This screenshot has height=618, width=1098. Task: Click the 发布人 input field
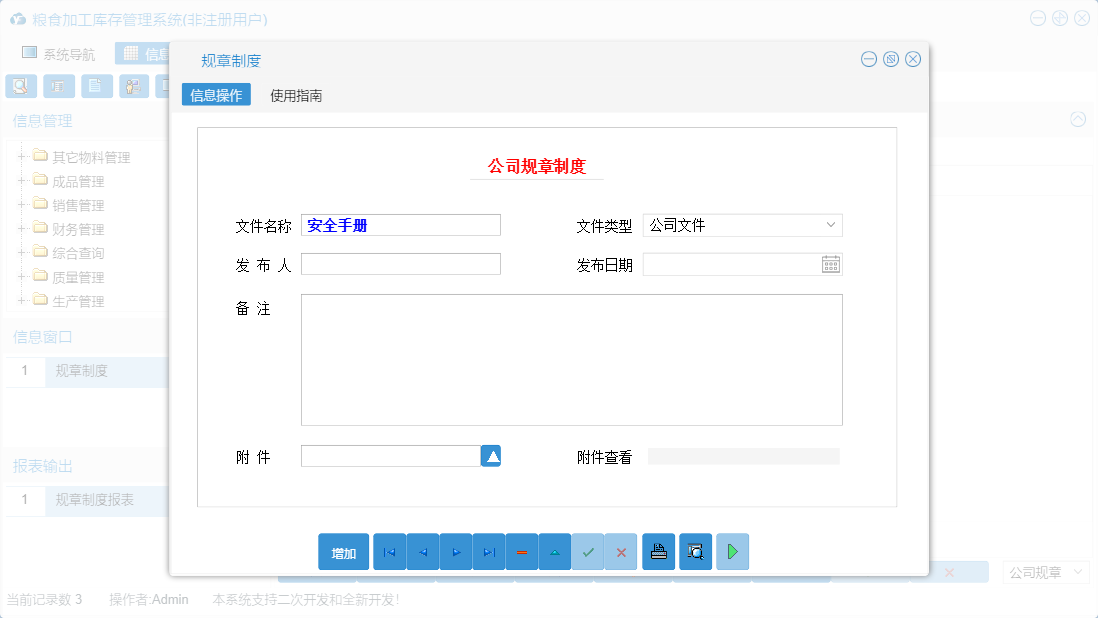[x=400, y=264]
